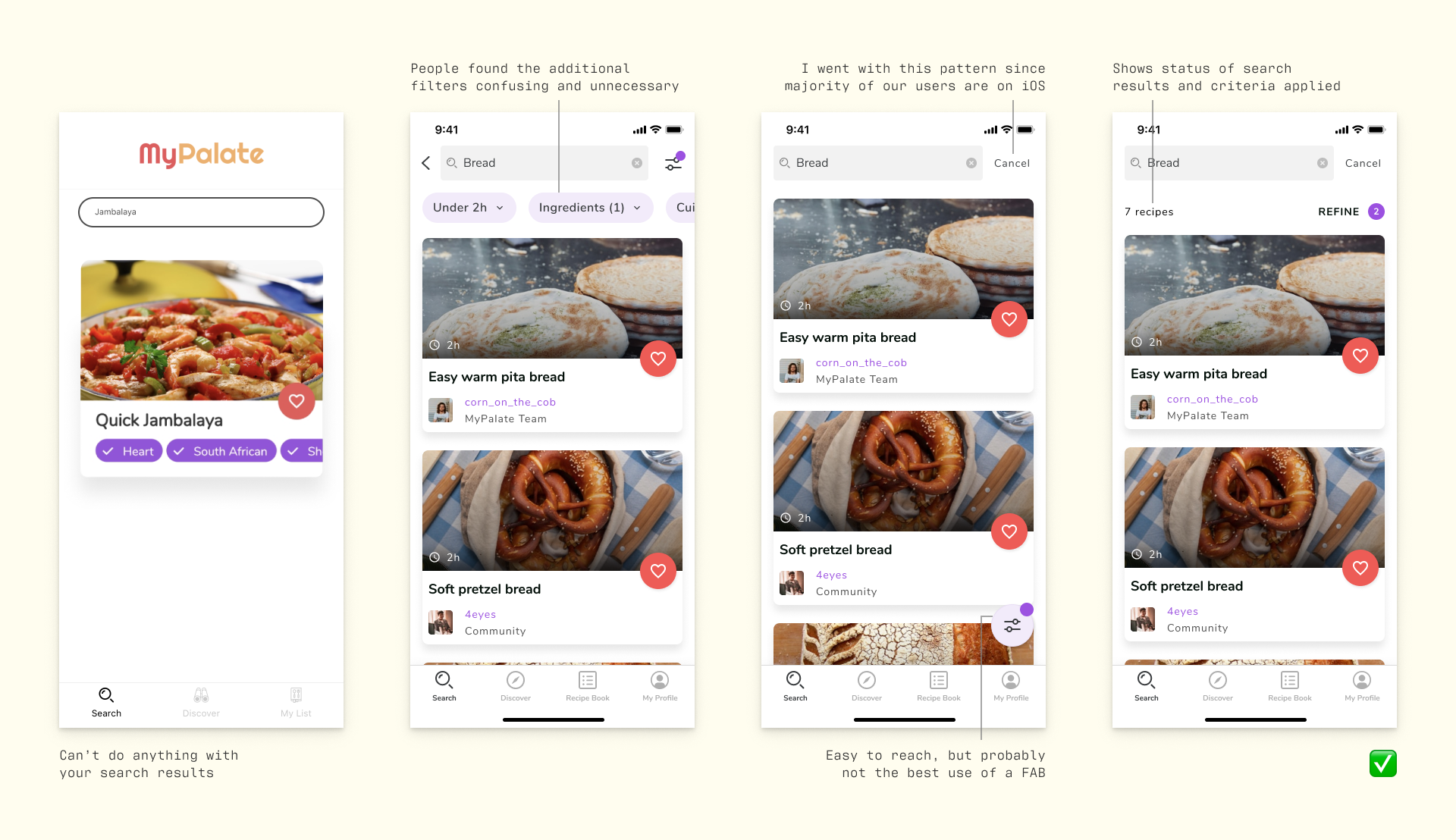The image size is (1456, 840).
Task: Toggle the South African tag chip
Action: [x=221, y=451]
